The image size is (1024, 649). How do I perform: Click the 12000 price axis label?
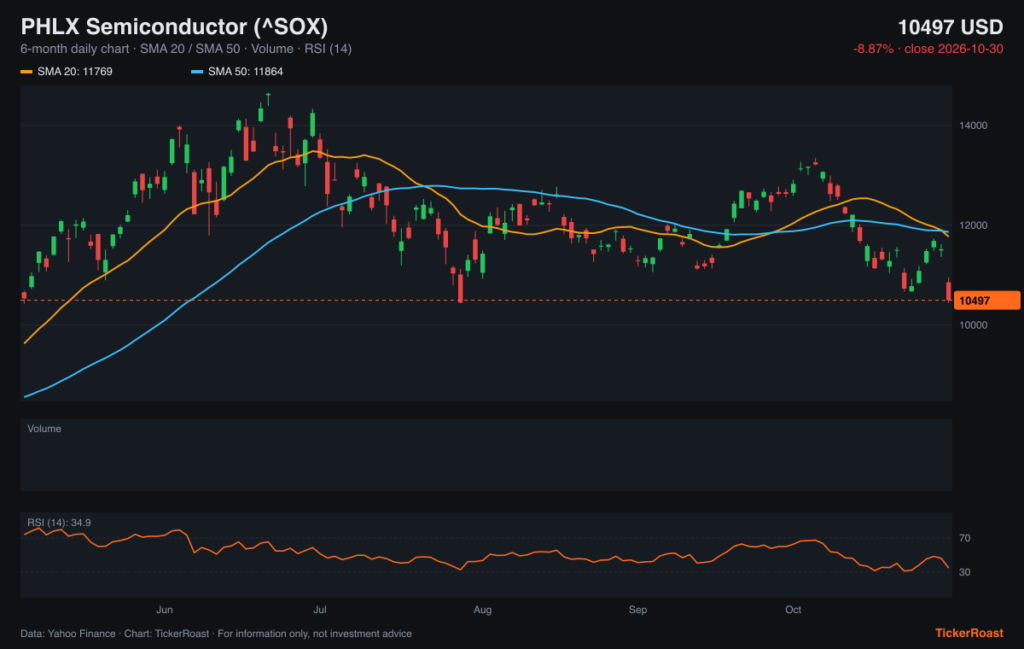[973, 225]
